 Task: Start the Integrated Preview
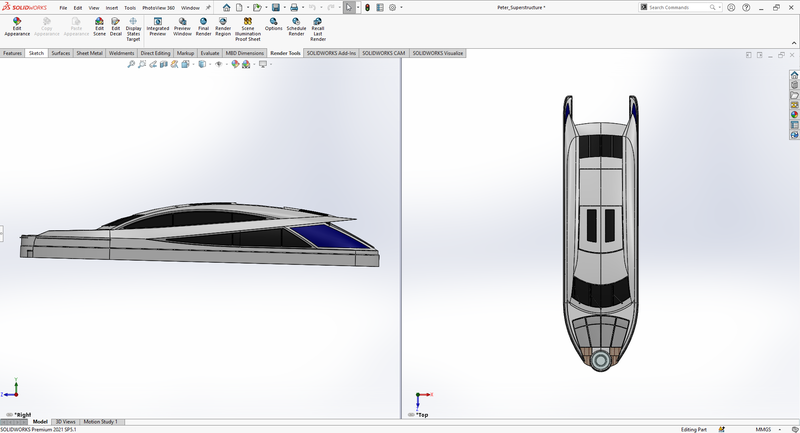point(158,27)
